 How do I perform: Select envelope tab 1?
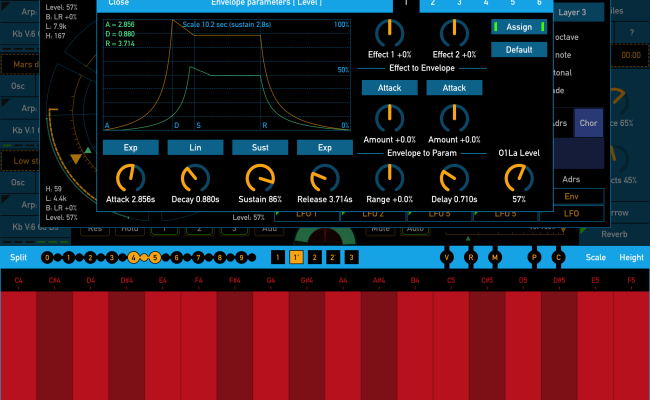(x=406, y=4)
